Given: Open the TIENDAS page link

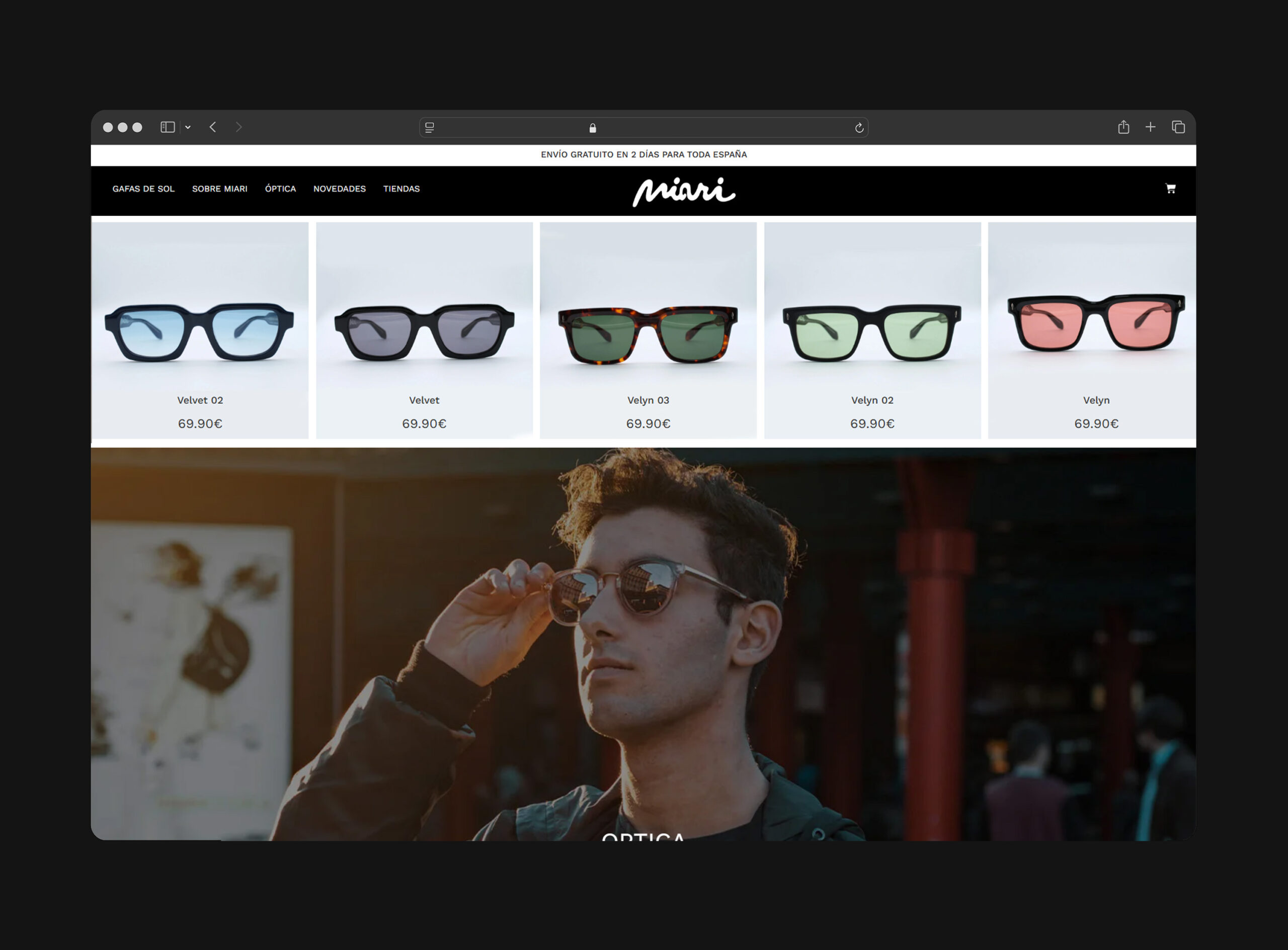Looking at the screenshot, I should point(401,189).
